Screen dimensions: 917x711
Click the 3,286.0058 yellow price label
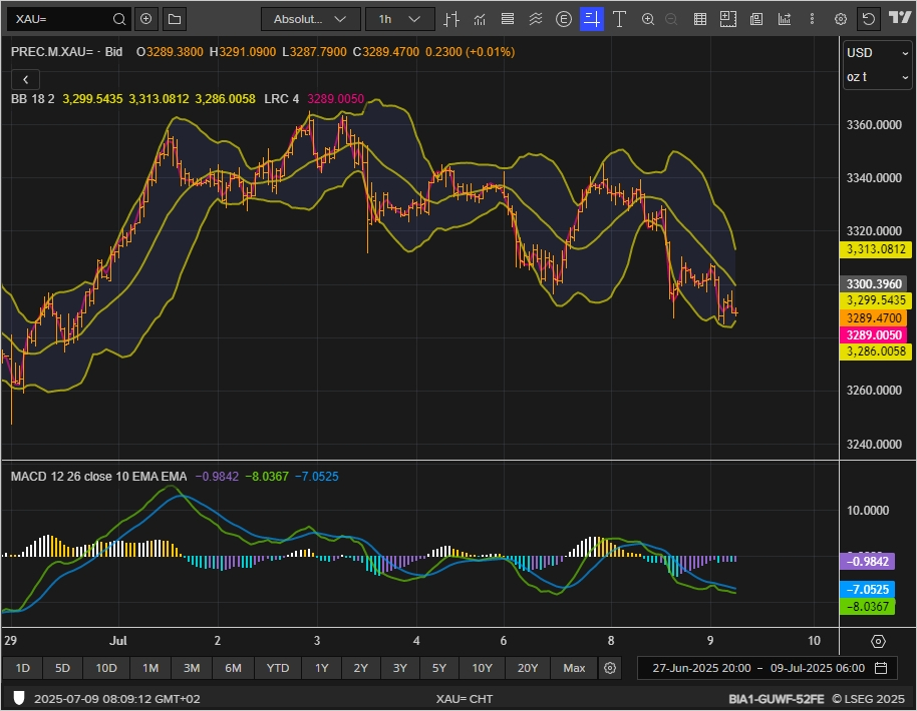(x=875, y=351)
